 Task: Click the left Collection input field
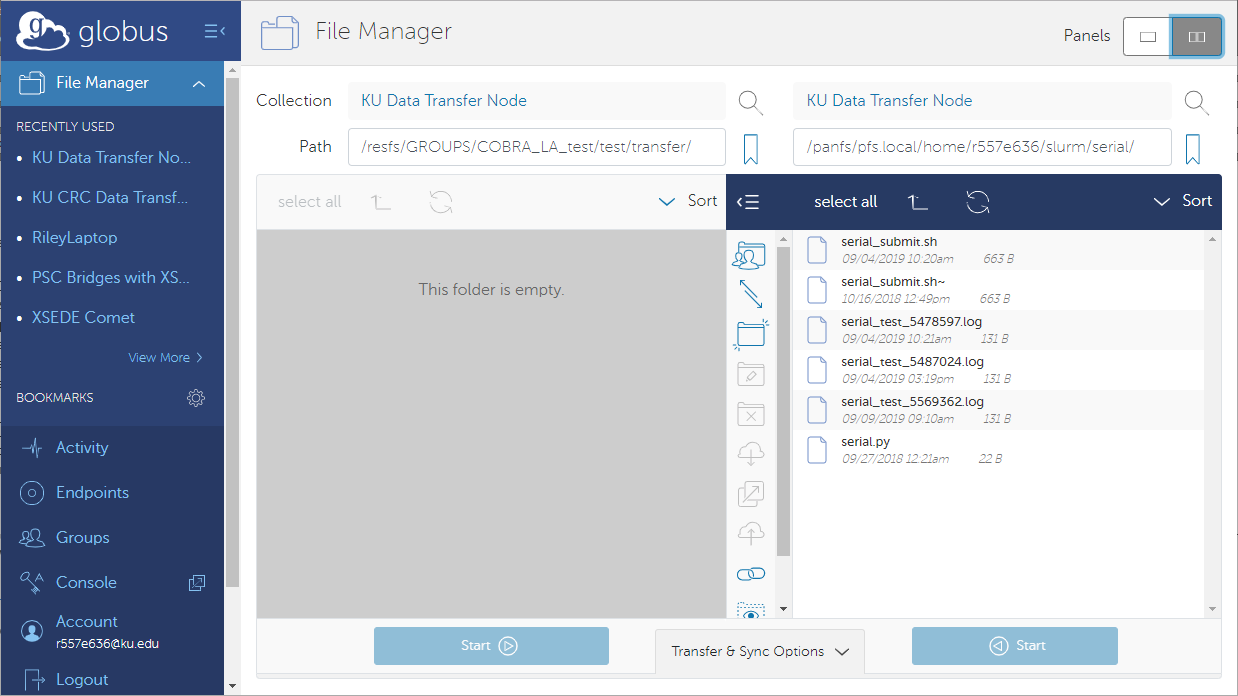click(x=537, y=101)
